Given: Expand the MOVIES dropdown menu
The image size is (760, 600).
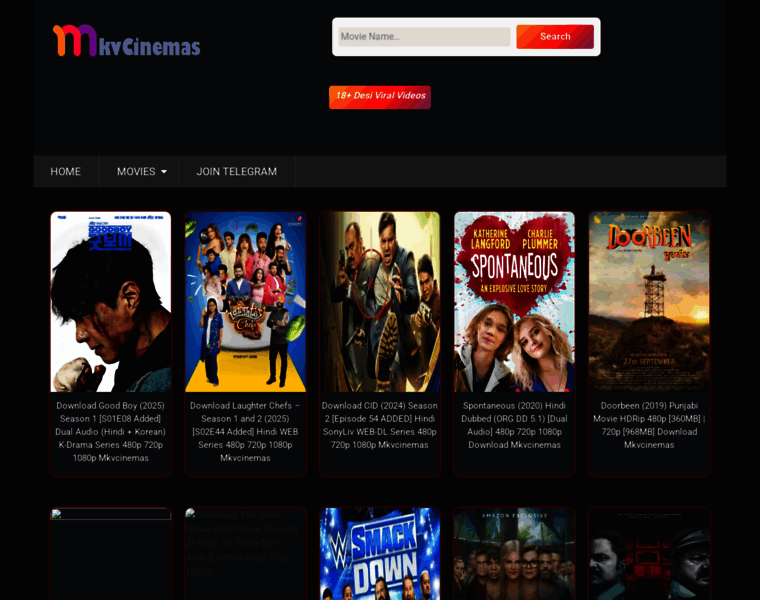Looking at the screenshot, I should tap(142, 172).
